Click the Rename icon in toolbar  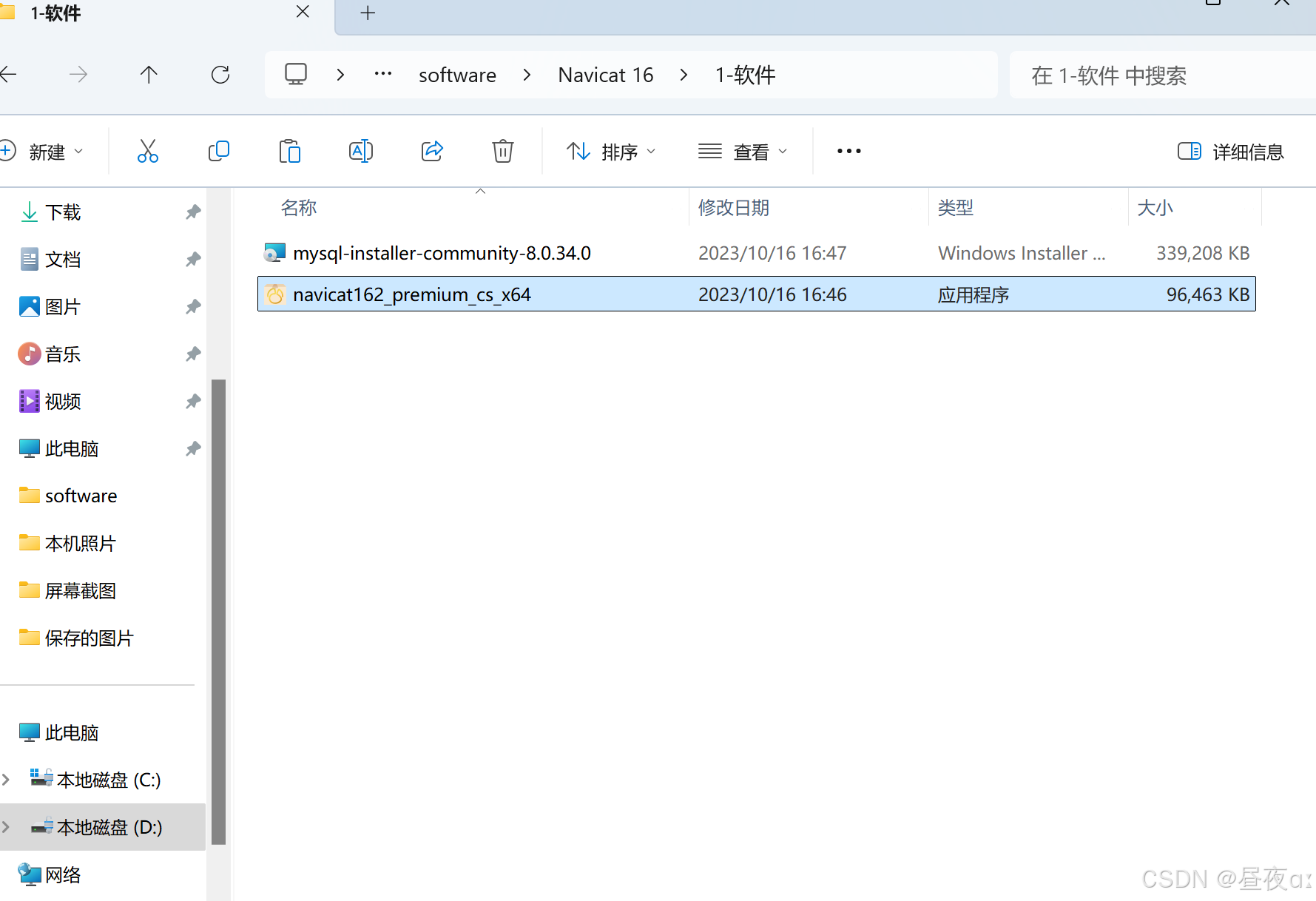pyautogui.click(x=361, y=152)
